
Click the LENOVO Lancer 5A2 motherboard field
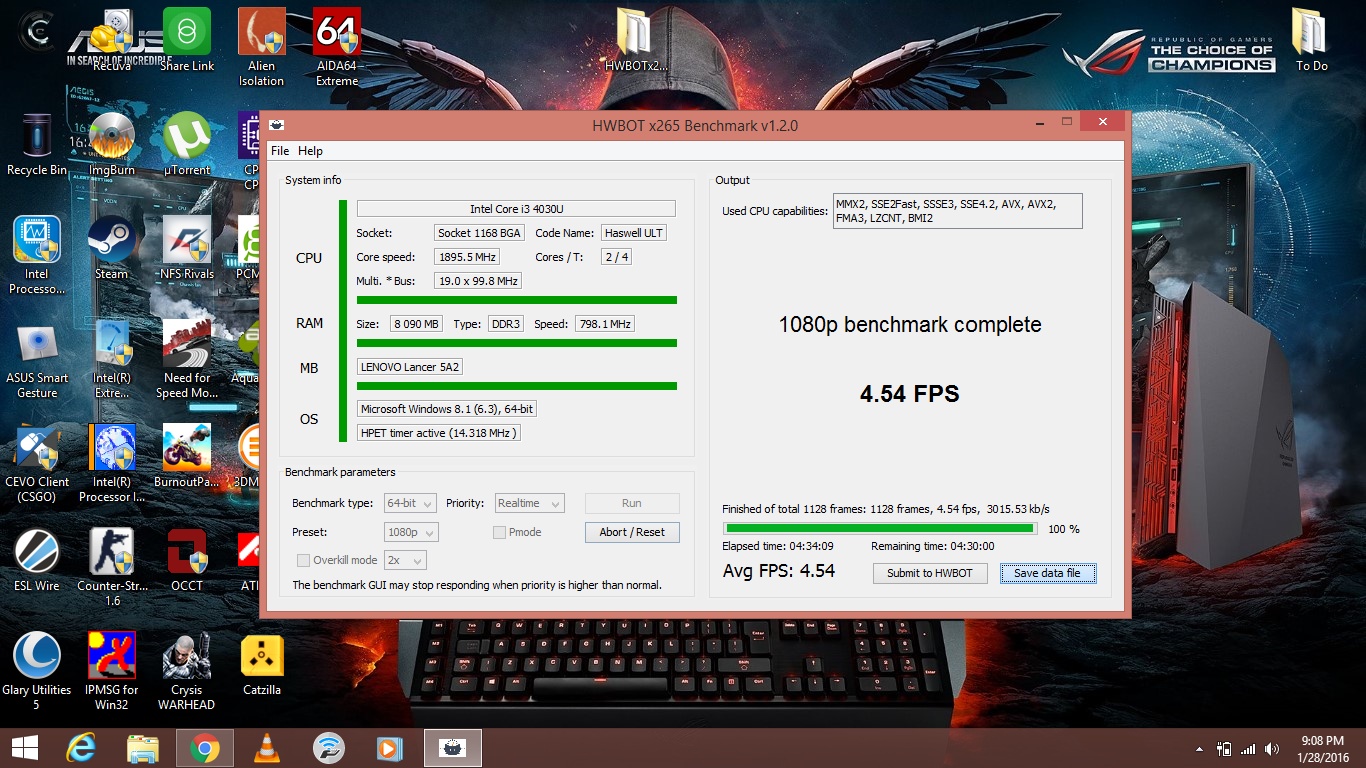(411, 367)
